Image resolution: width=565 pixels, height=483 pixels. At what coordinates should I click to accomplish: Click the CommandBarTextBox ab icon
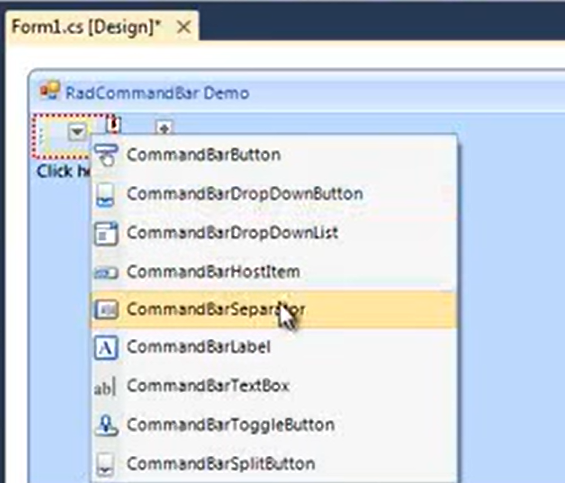[105, 387]
